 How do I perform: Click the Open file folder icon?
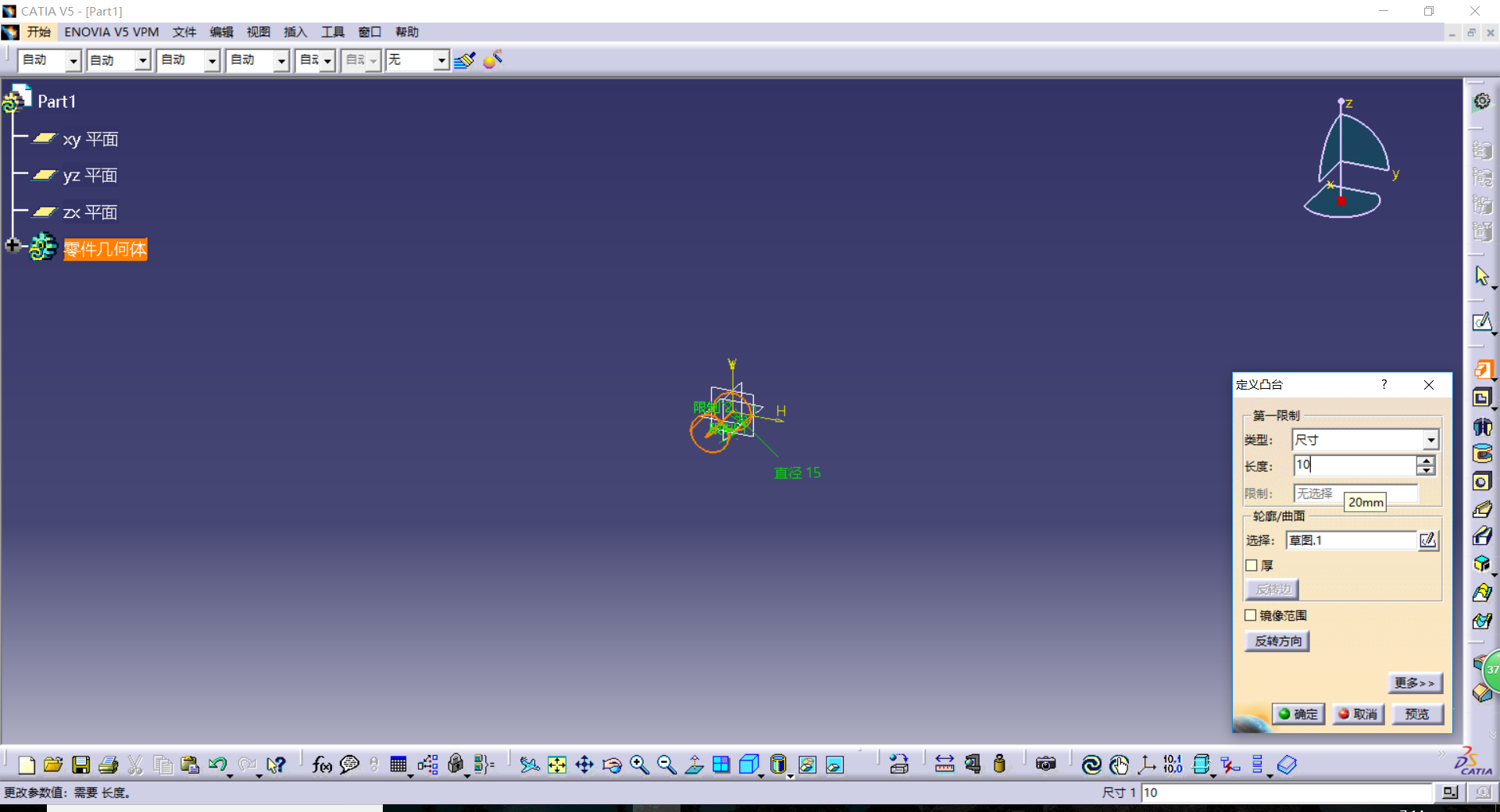[x=53, y=765]
